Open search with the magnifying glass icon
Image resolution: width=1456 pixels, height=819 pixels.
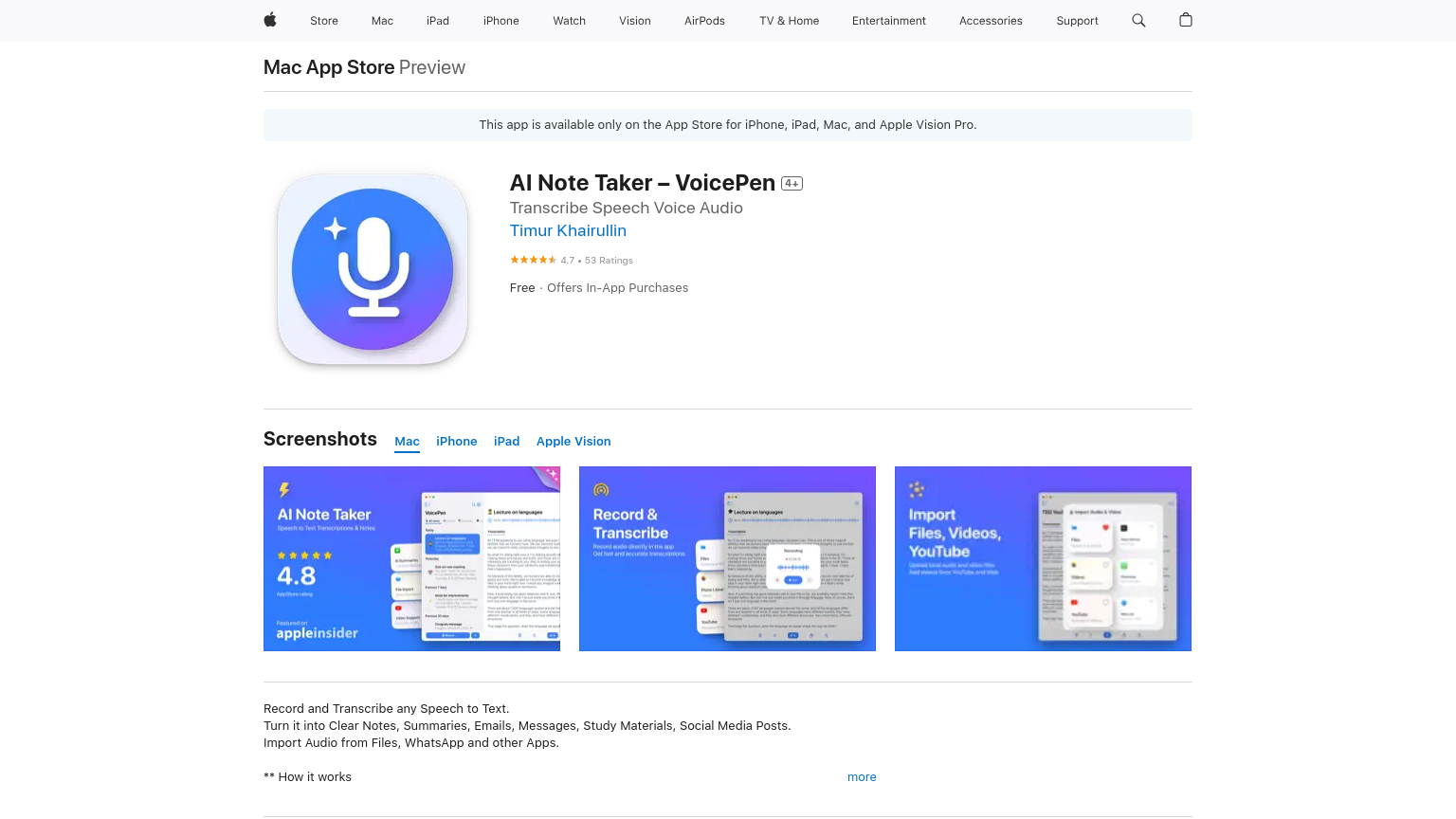[1138, 20]
